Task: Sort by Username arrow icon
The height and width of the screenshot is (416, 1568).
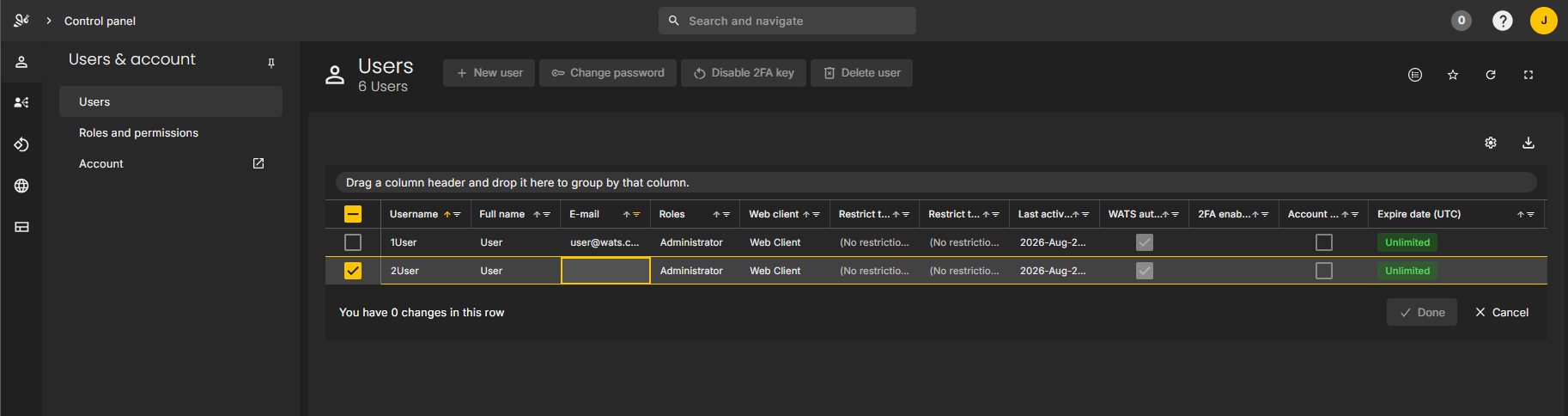Action: pyautogui.click(x=447, y=214)
